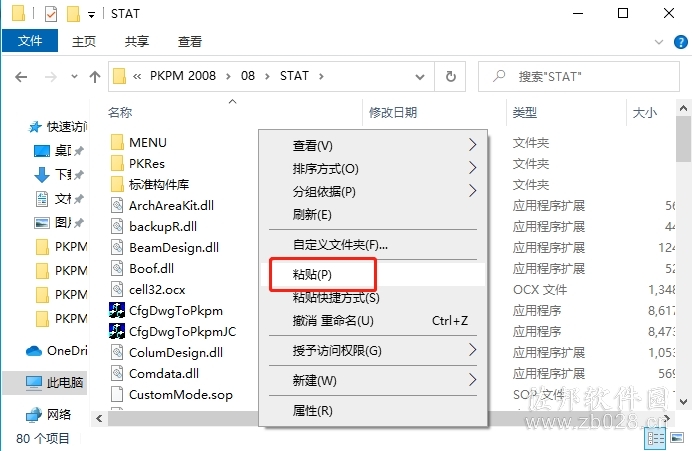Open pinned 桌面 shortcut in sidebar

[59, 151]
